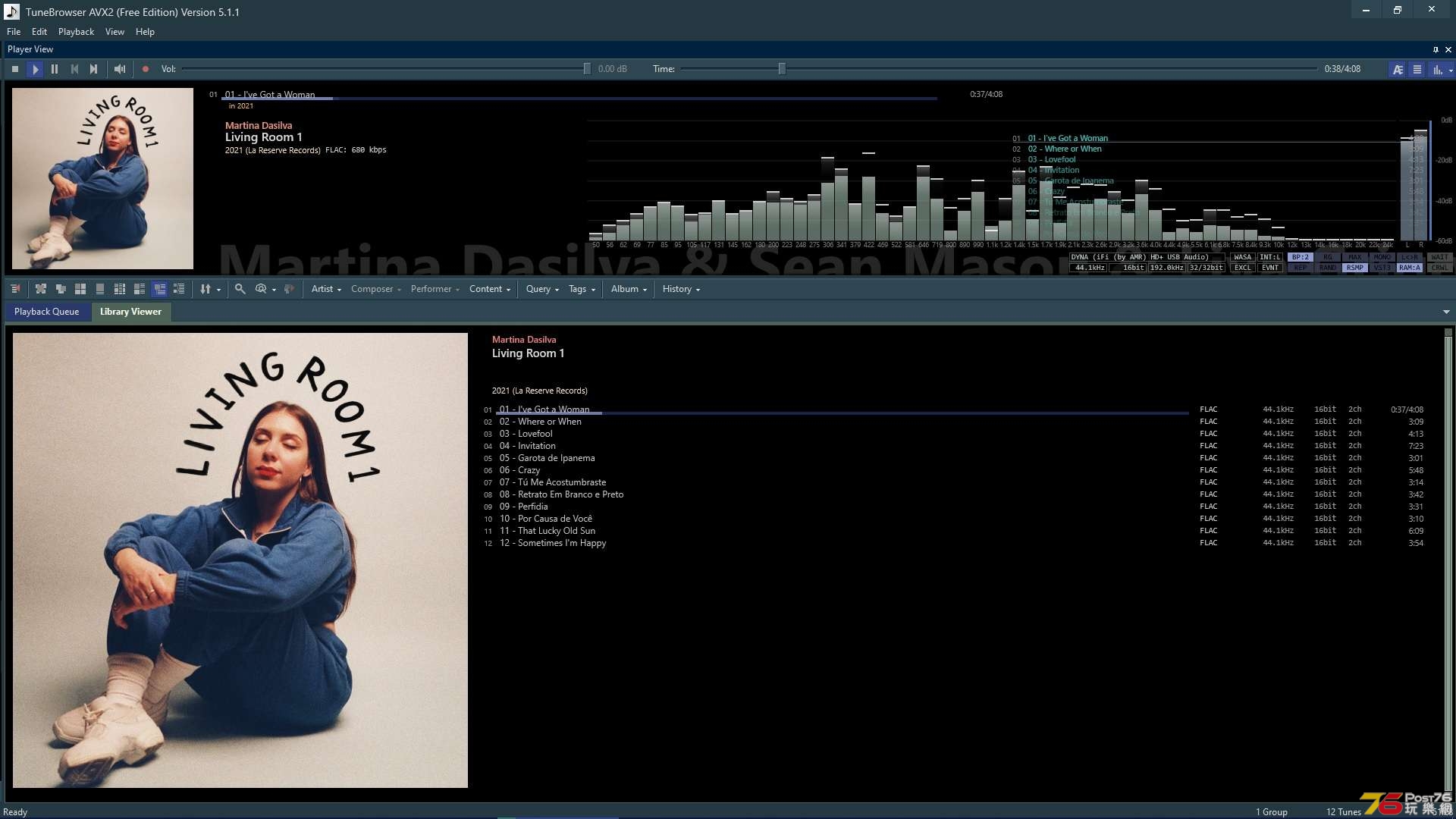This screenshot has height=819, width=1456.
Task: Toggle the track list overlay icon
Action: 1417,69
